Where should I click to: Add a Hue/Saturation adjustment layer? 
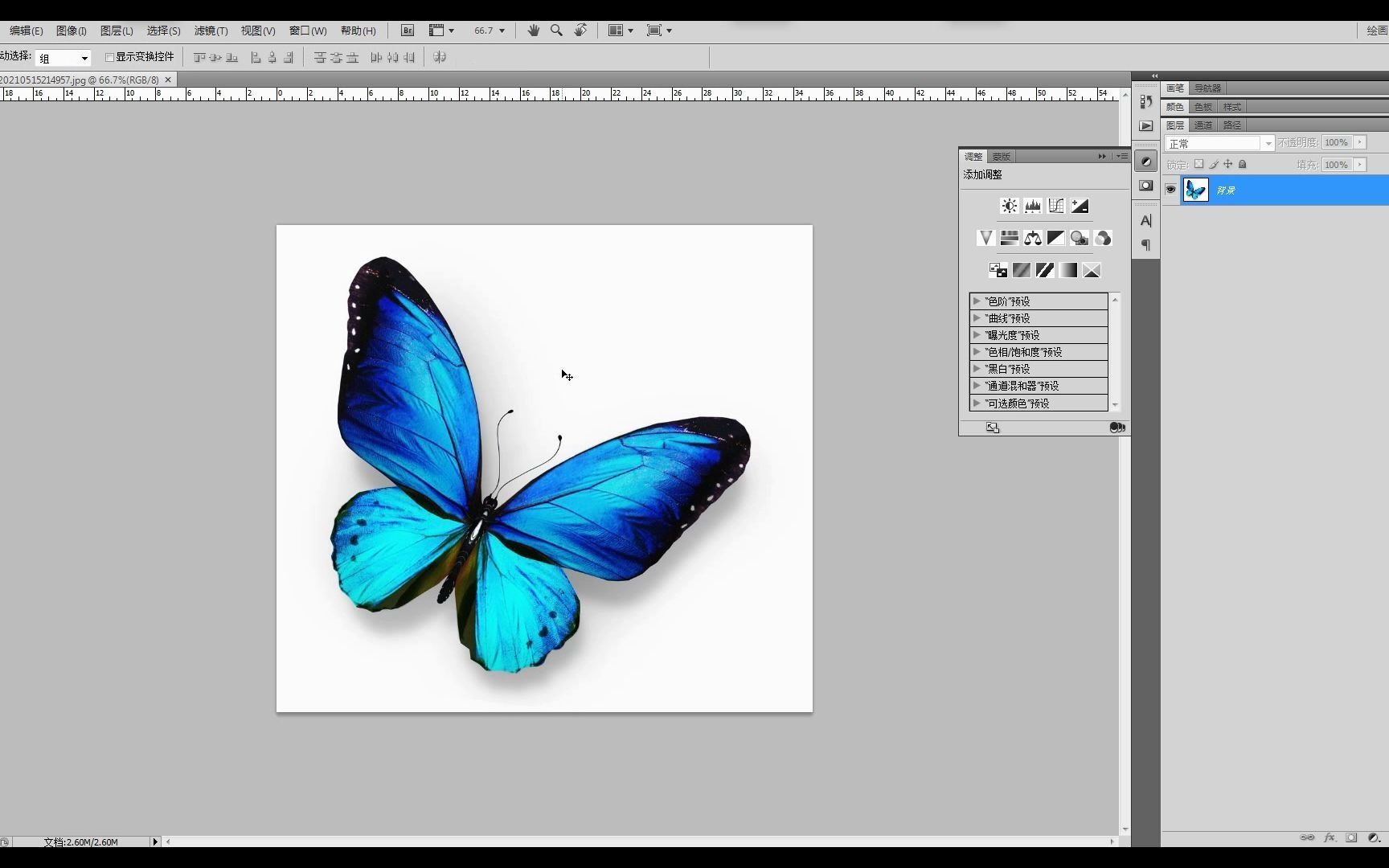[x=1010, y=238]
